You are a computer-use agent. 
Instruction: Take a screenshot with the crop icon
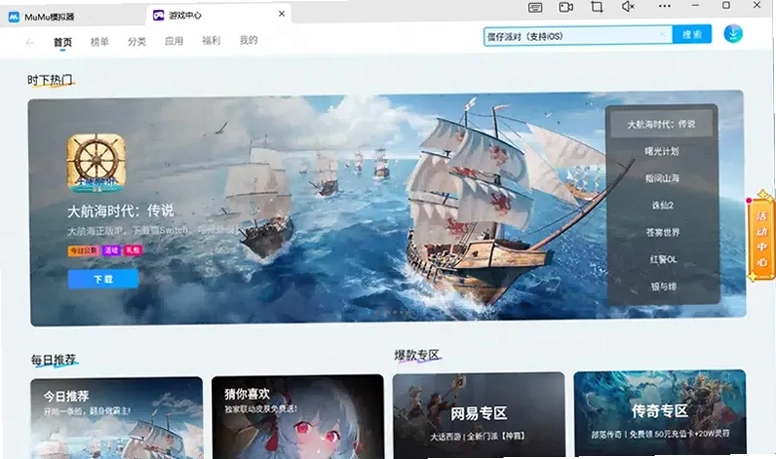pos(597,6)
